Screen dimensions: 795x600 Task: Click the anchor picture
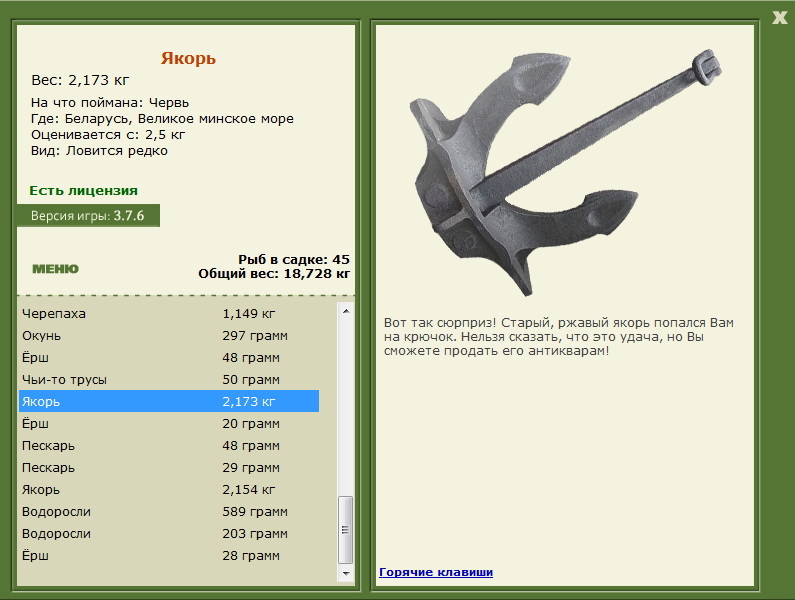565,172
